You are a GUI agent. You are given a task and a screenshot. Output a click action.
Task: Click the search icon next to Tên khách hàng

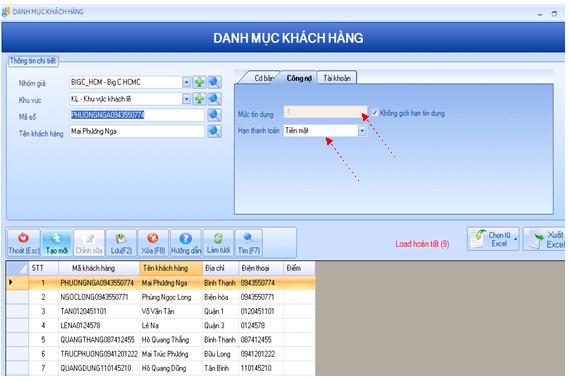pos(214,131)
